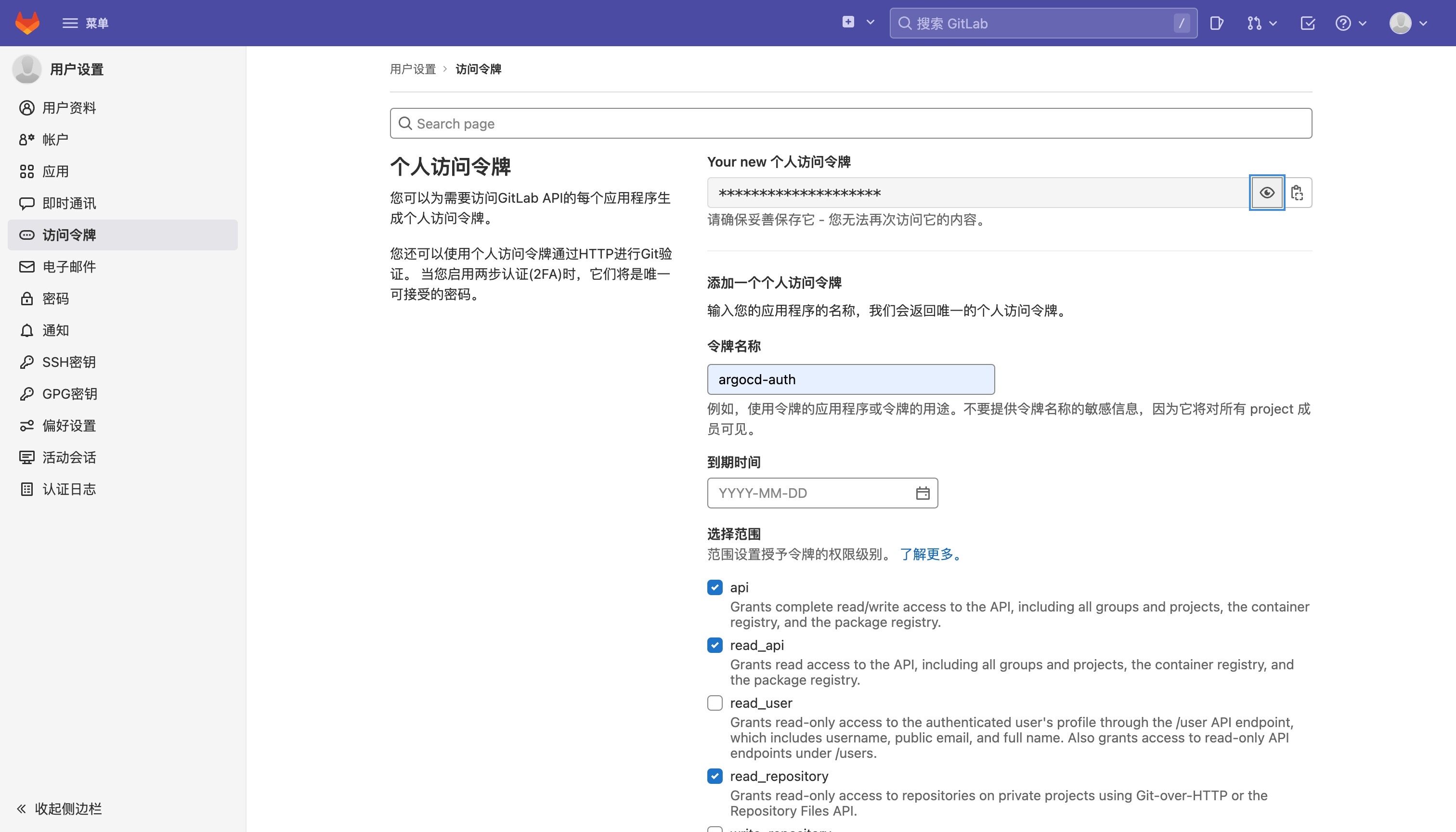Click the 选择范围 heading

tap(734, 533)
